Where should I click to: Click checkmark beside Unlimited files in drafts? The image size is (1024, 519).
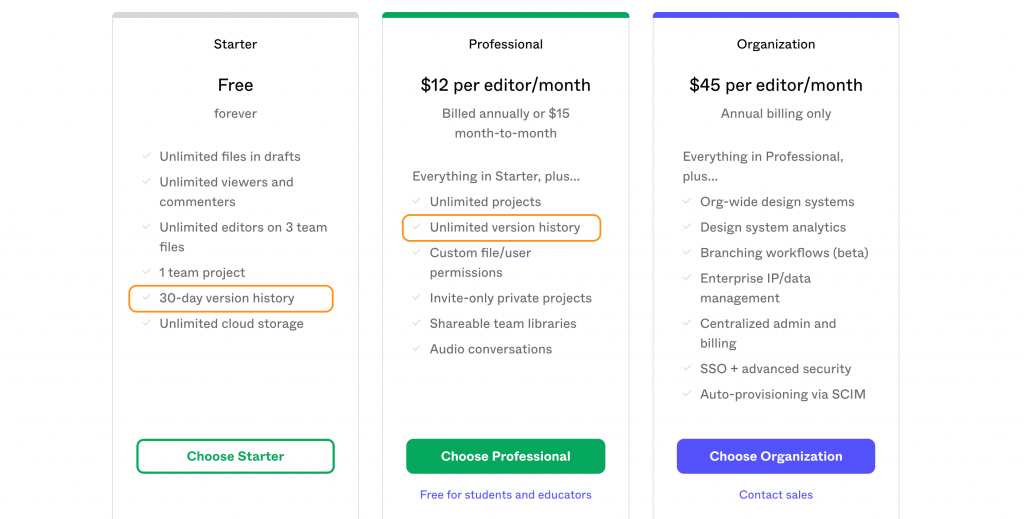point(147,156)
